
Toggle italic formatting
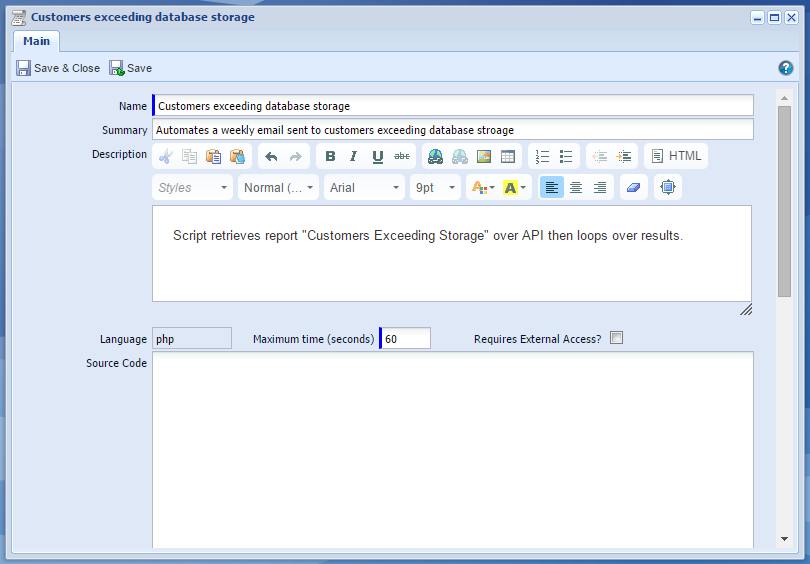354,156
